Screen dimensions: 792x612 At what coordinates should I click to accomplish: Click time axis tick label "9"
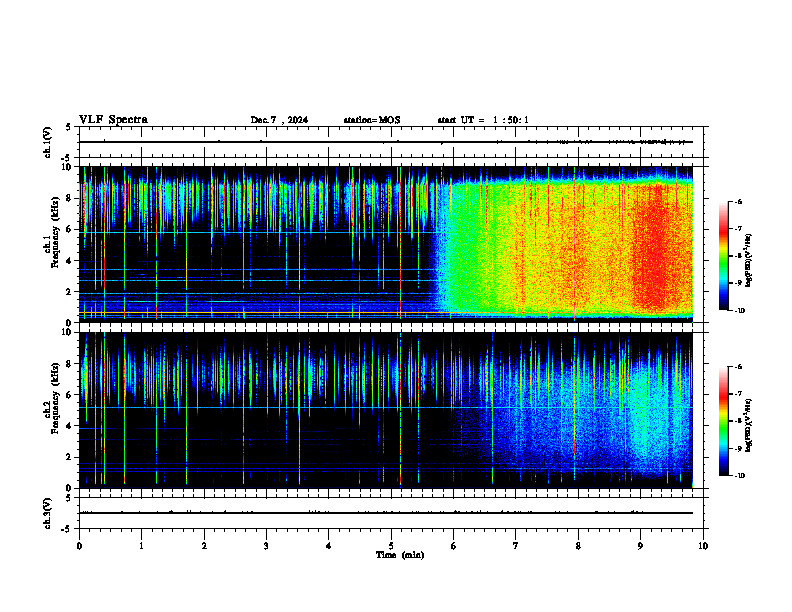[640, 546]
